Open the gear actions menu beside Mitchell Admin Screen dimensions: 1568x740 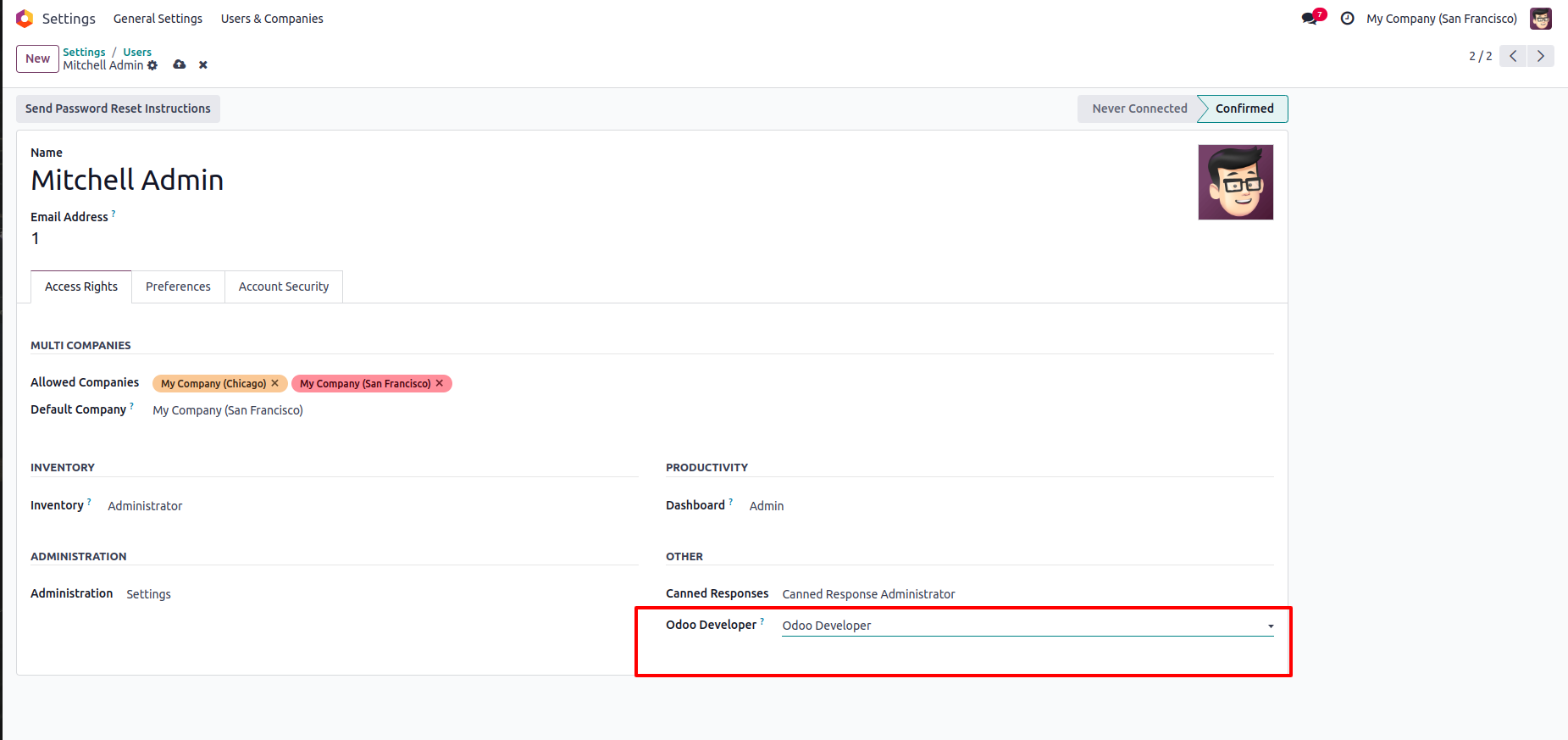(x=152, y=65)
